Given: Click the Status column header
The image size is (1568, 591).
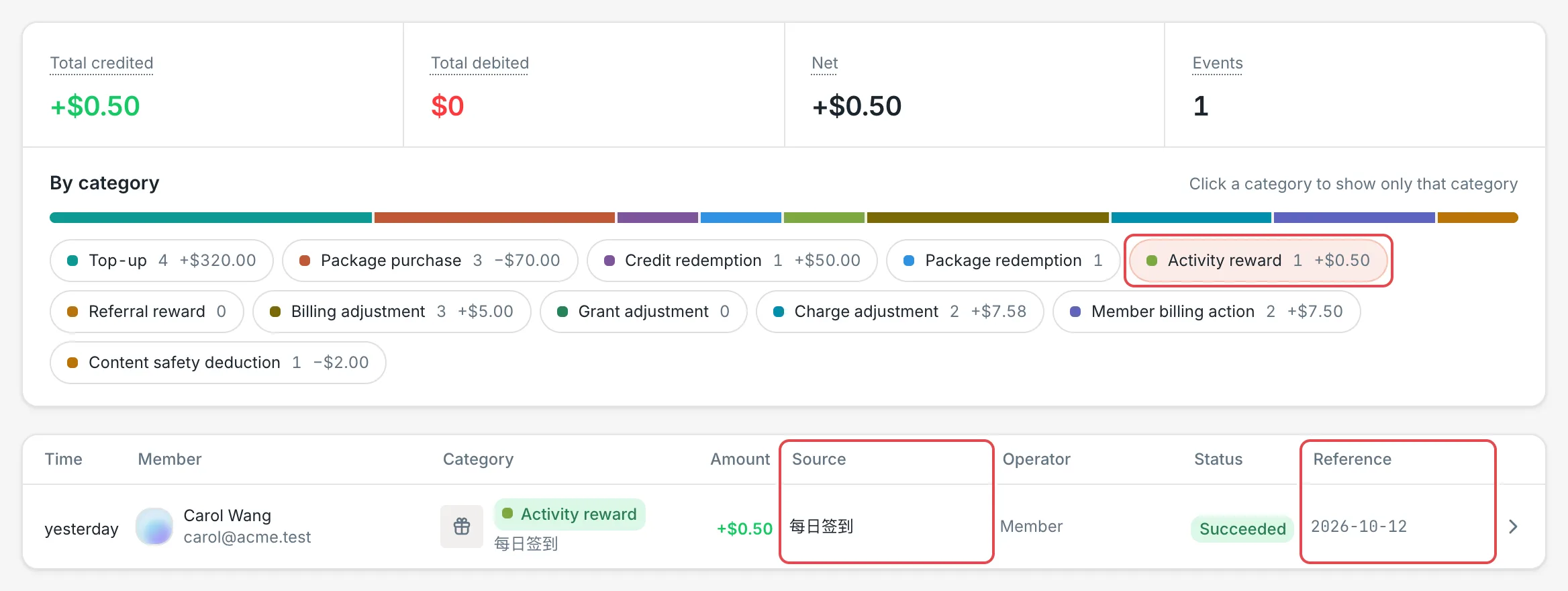Looking at the screenshot, I should pos(1218,459).
